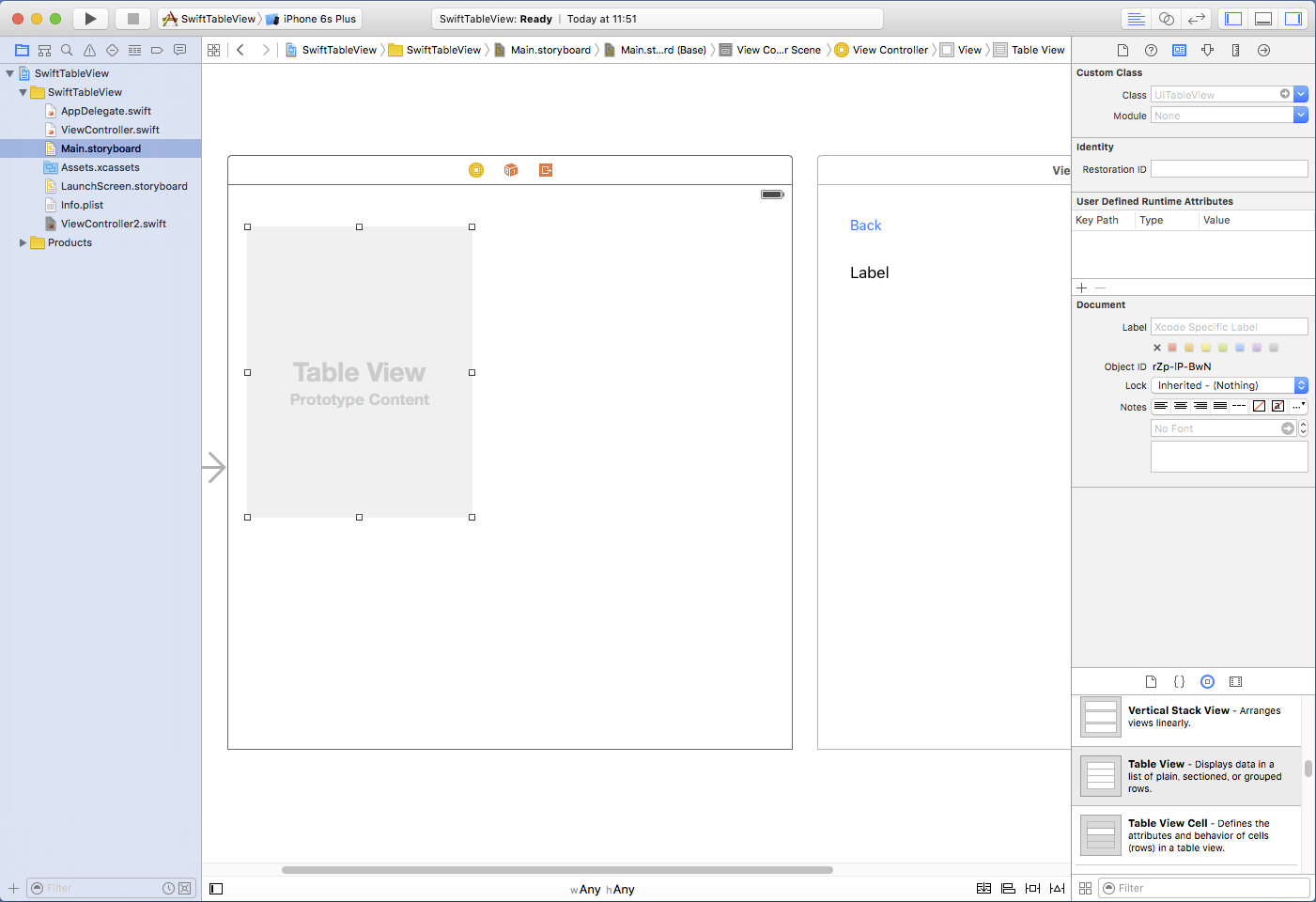The image size is (1316, 902).
Task: Open the Pin constraints button
Action: click(1032, 888)
